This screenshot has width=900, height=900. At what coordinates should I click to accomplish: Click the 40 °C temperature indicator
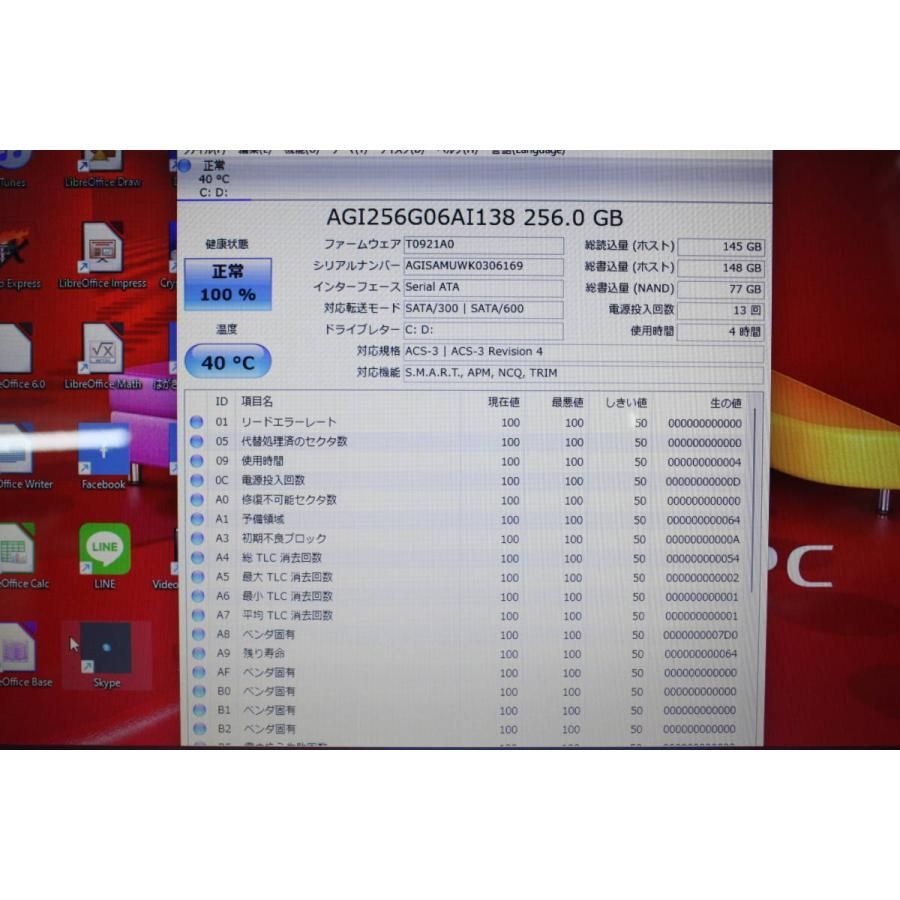pos(226,362)
